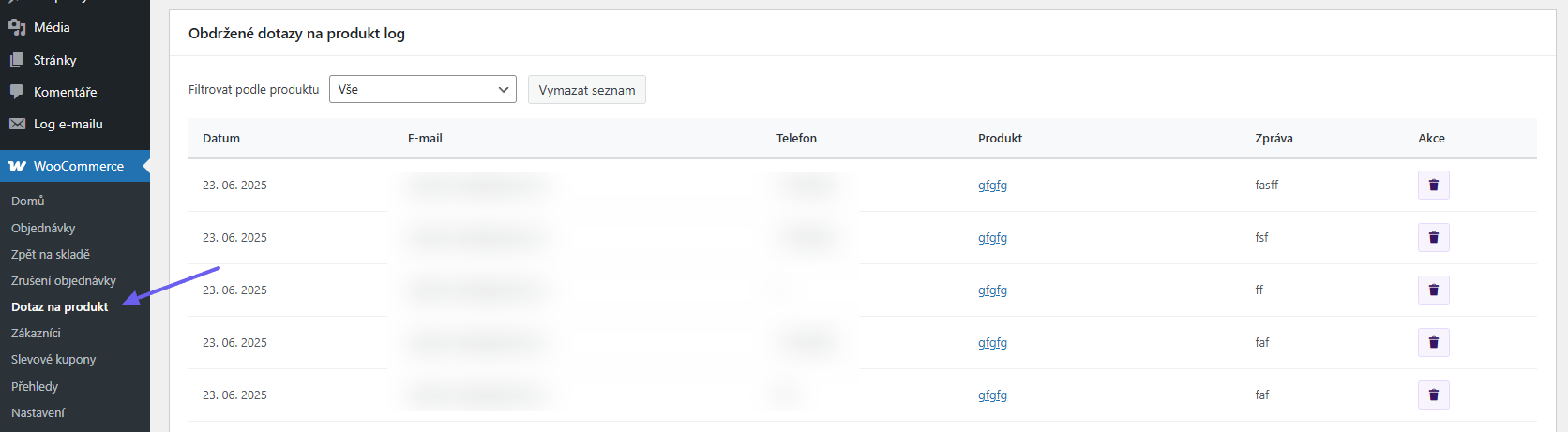Go to Slevové kupony submenu item
The image size is (1568, 432).
(x=53, y=359)
